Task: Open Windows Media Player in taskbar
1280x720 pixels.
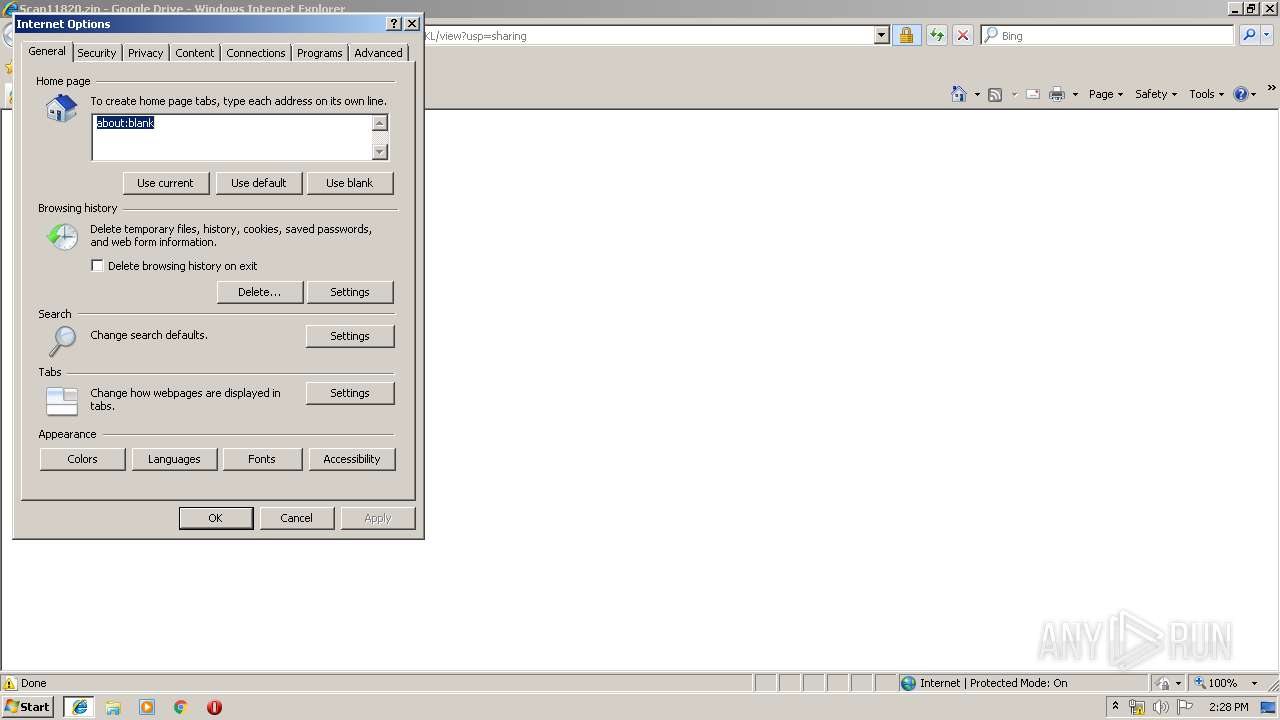Action: click(147, 707)
